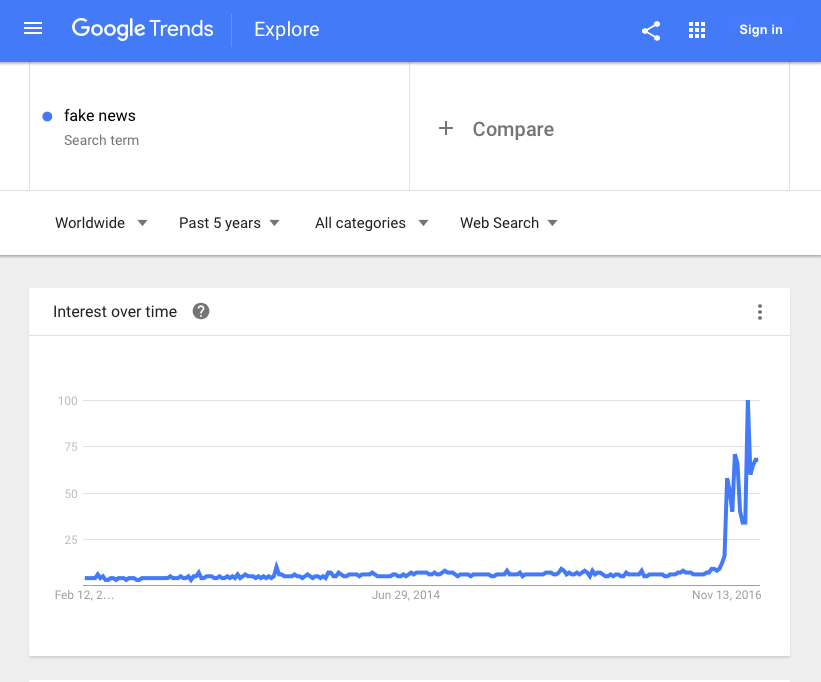Click the plus icon to add comparison

tap(446, 129)
